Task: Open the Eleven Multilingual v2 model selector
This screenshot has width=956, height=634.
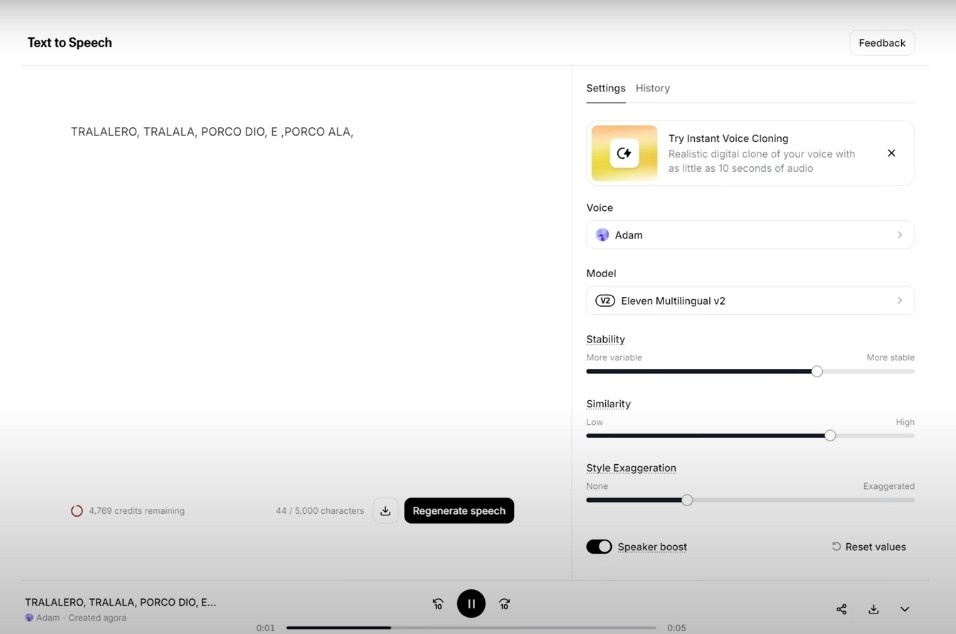Action: coord(750,301)
